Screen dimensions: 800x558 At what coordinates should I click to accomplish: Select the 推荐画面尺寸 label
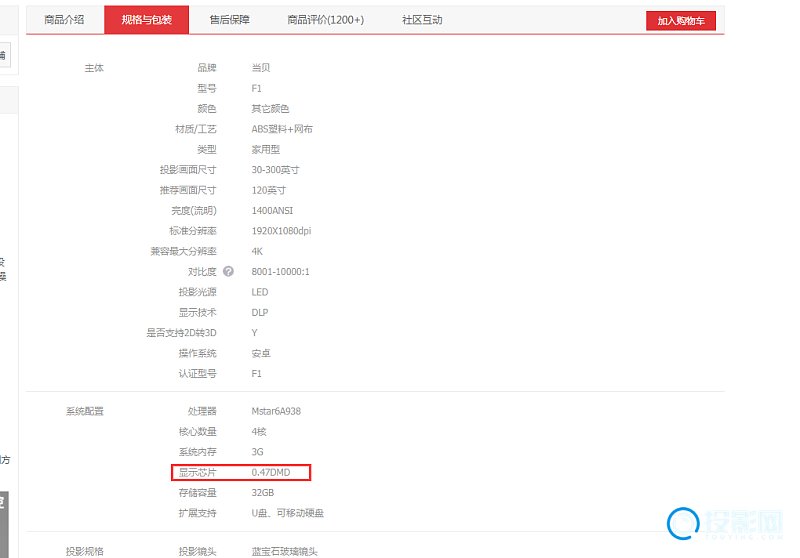[188, 190]
